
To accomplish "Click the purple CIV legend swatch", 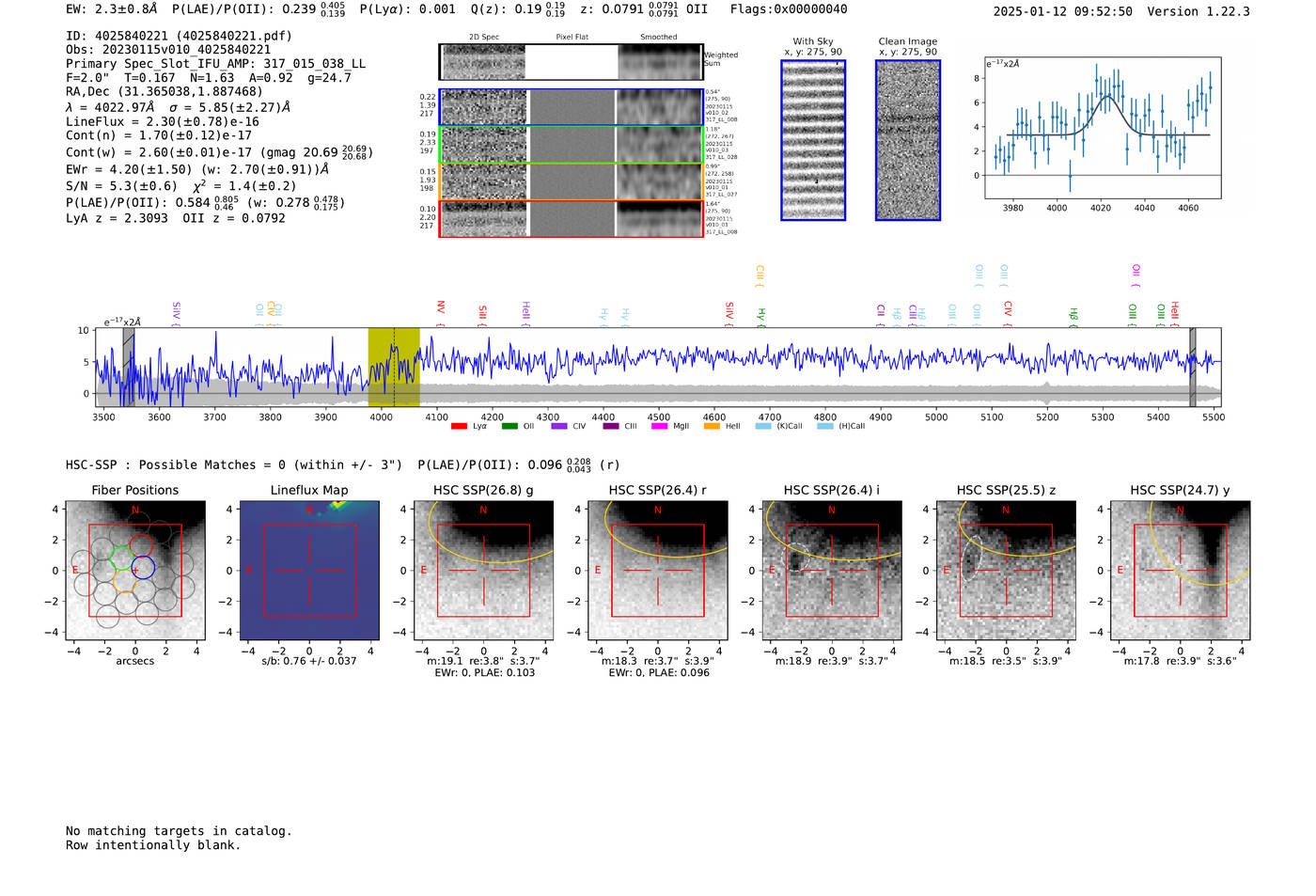I will pos(559,426).
